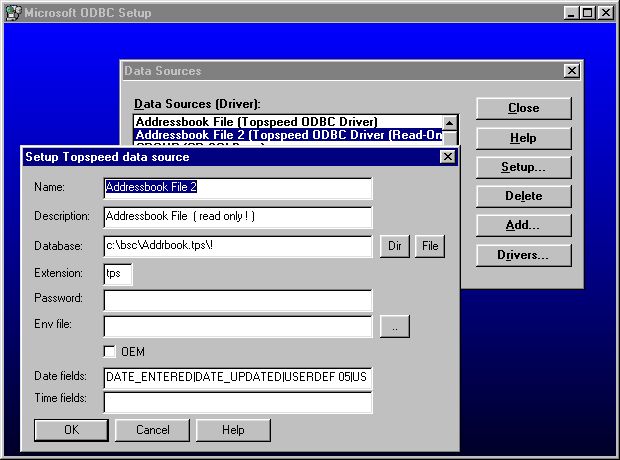The width and height of the screenshot is (620, 460).
Task: Browse database directory with Dir button
Action: pos(395,246)
